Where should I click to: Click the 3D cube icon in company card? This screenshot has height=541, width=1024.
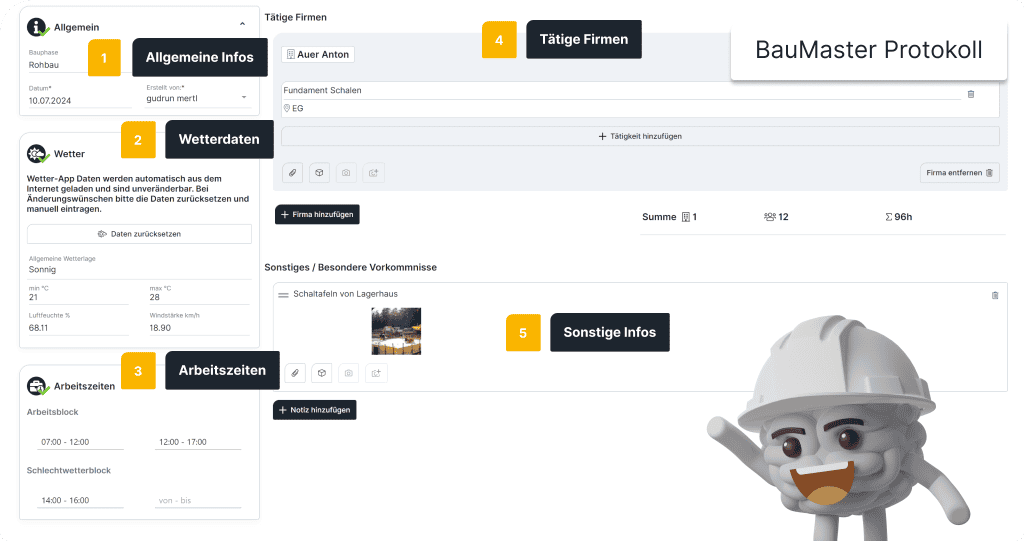pyautogui.click(x=319, y=173)
